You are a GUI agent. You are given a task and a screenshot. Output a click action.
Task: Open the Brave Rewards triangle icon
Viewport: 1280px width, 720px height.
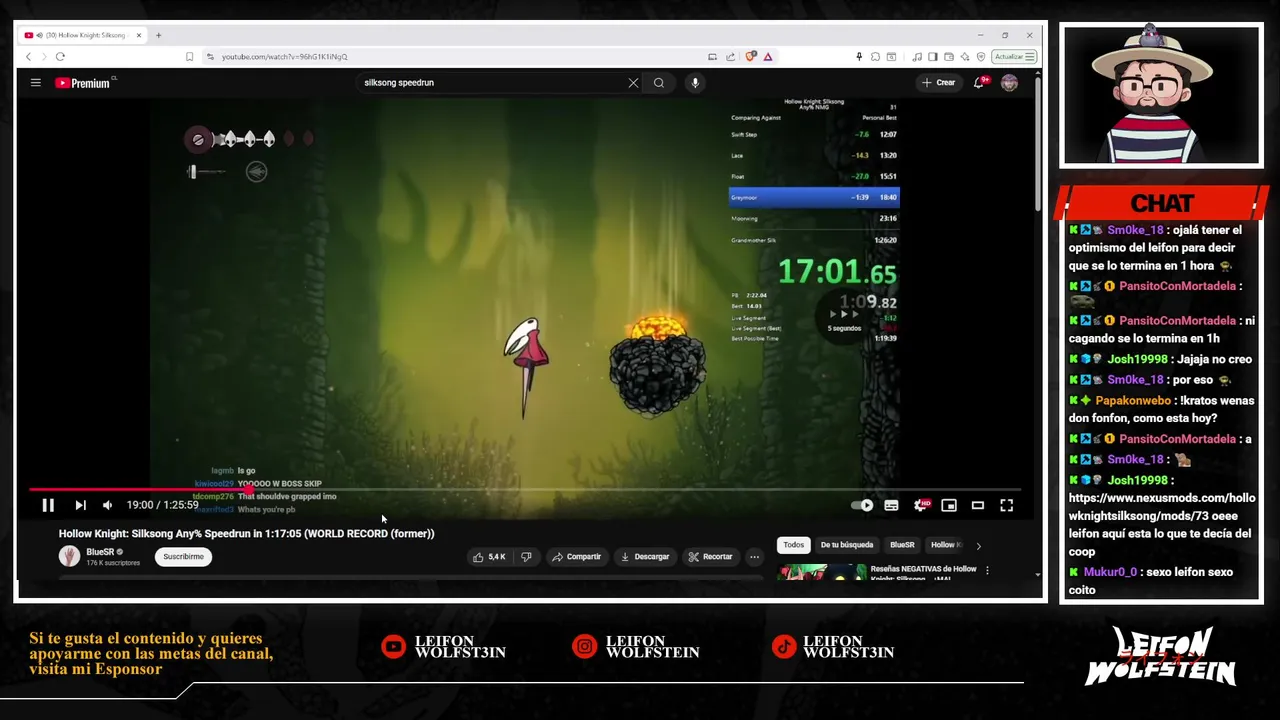(768, 57)
